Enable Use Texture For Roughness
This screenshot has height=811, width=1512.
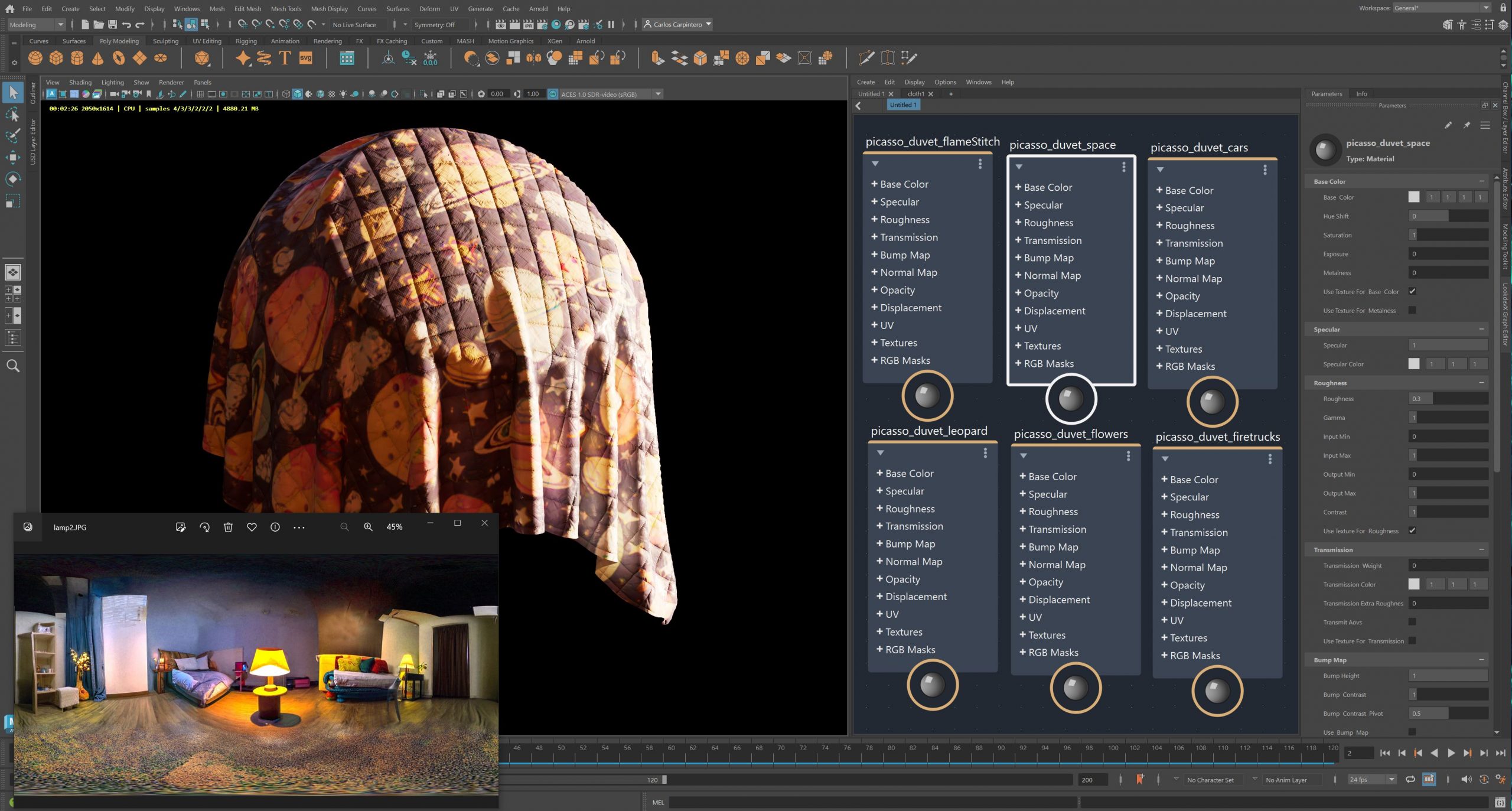(x=1413, y=530)
